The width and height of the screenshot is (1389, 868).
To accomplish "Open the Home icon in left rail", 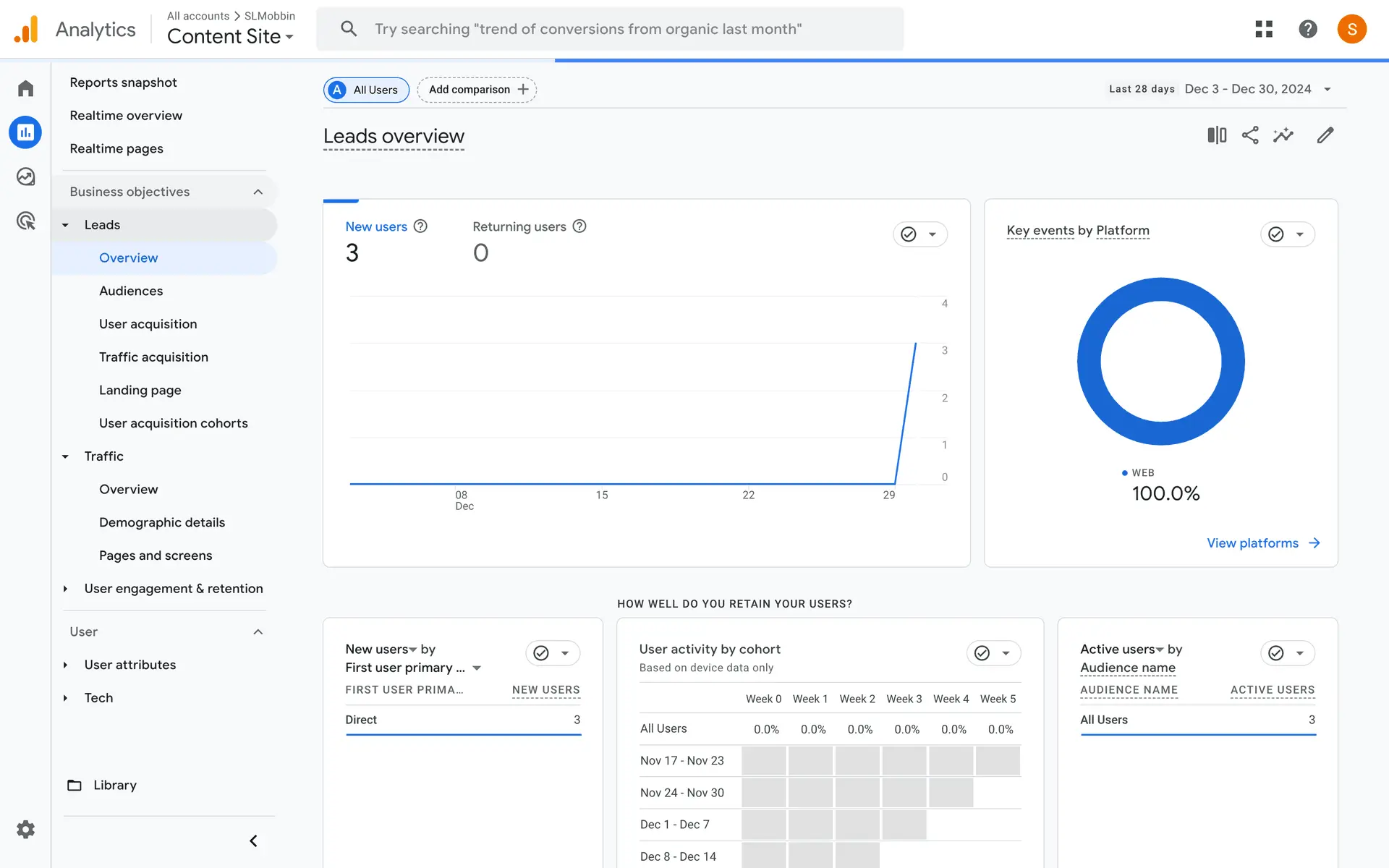I will pos(26,88).
